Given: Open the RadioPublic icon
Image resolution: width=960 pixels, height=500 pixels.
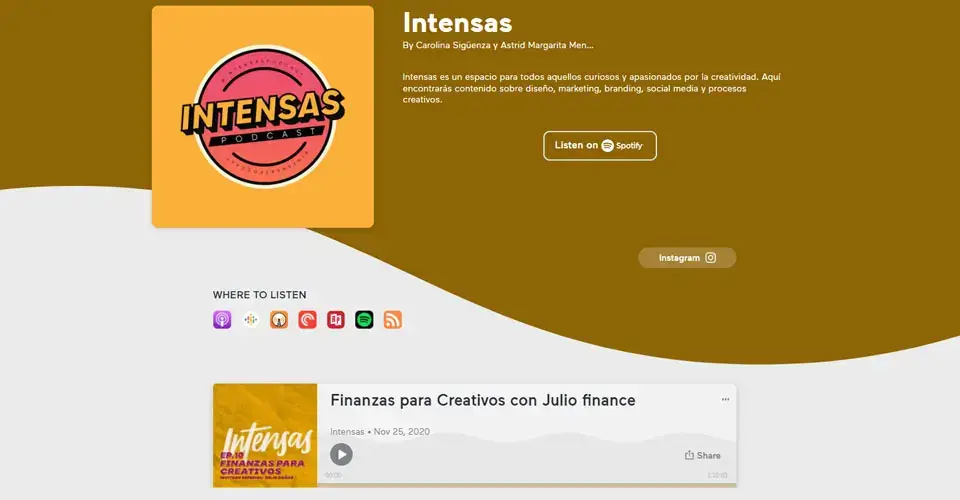Looking at the screenshot, I should click(336, 319).
